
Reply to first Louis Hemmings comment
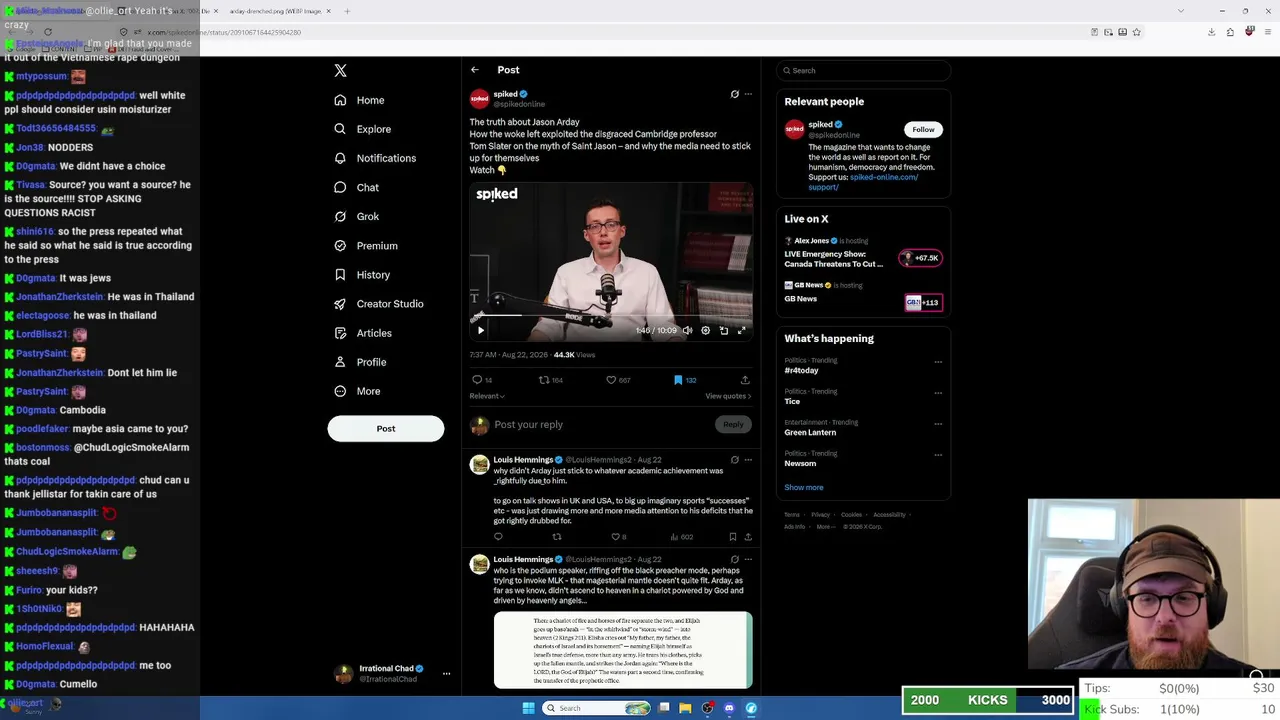(x=498, y=537)
